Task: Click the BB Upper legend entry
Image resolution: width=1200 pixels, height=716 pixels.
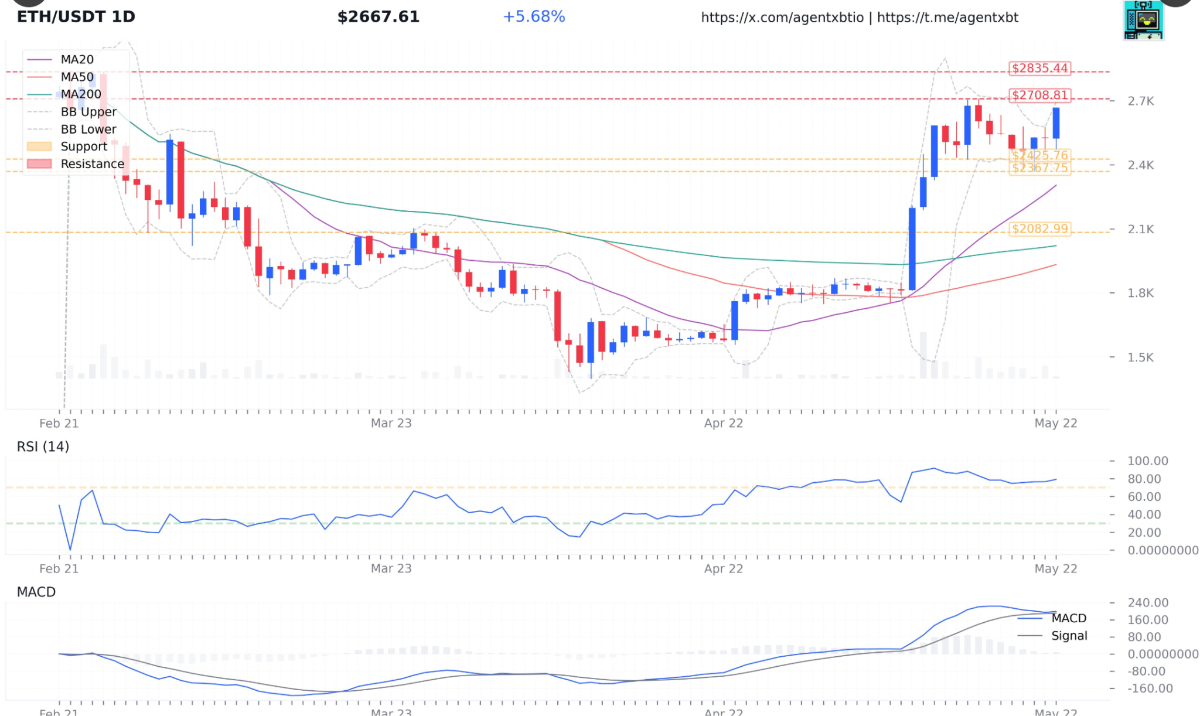Action: click(x=88, y=112)
